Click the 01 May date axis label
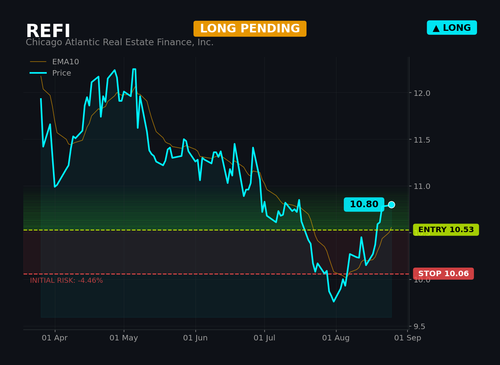Viewport: 500px width, 365px height. coord(124,338)
